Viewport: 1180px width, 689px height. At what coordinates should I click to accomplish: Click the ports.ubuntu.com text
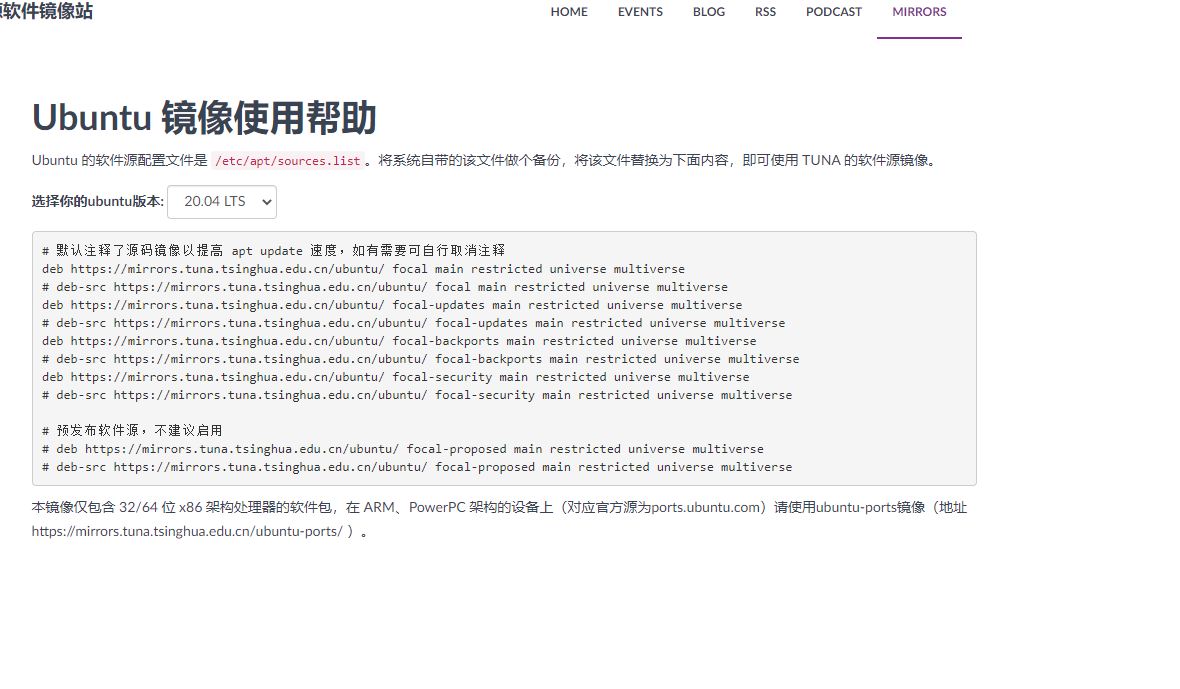tap(706, 508)
